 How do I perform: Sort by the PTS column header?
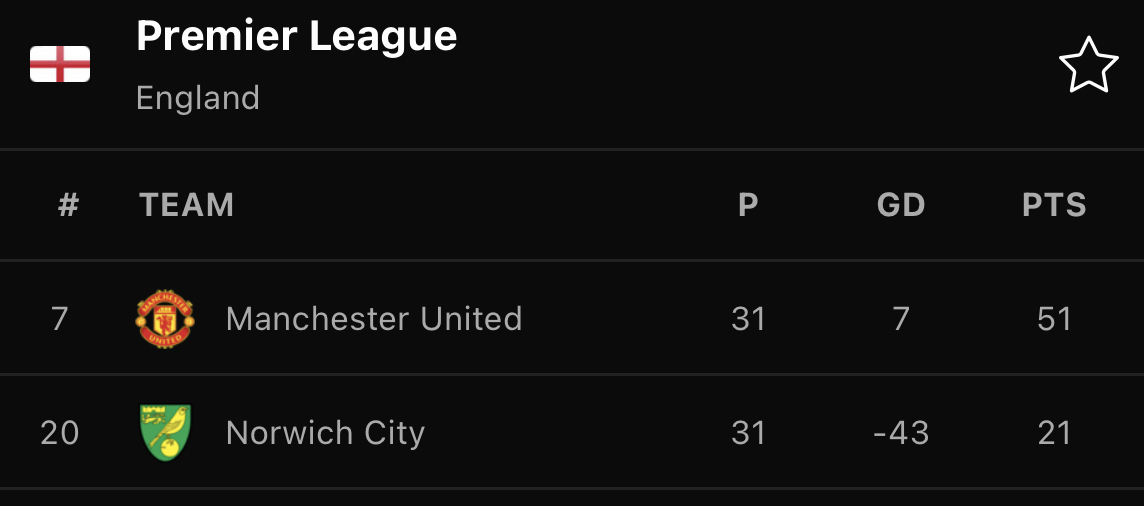(1054, 205)
